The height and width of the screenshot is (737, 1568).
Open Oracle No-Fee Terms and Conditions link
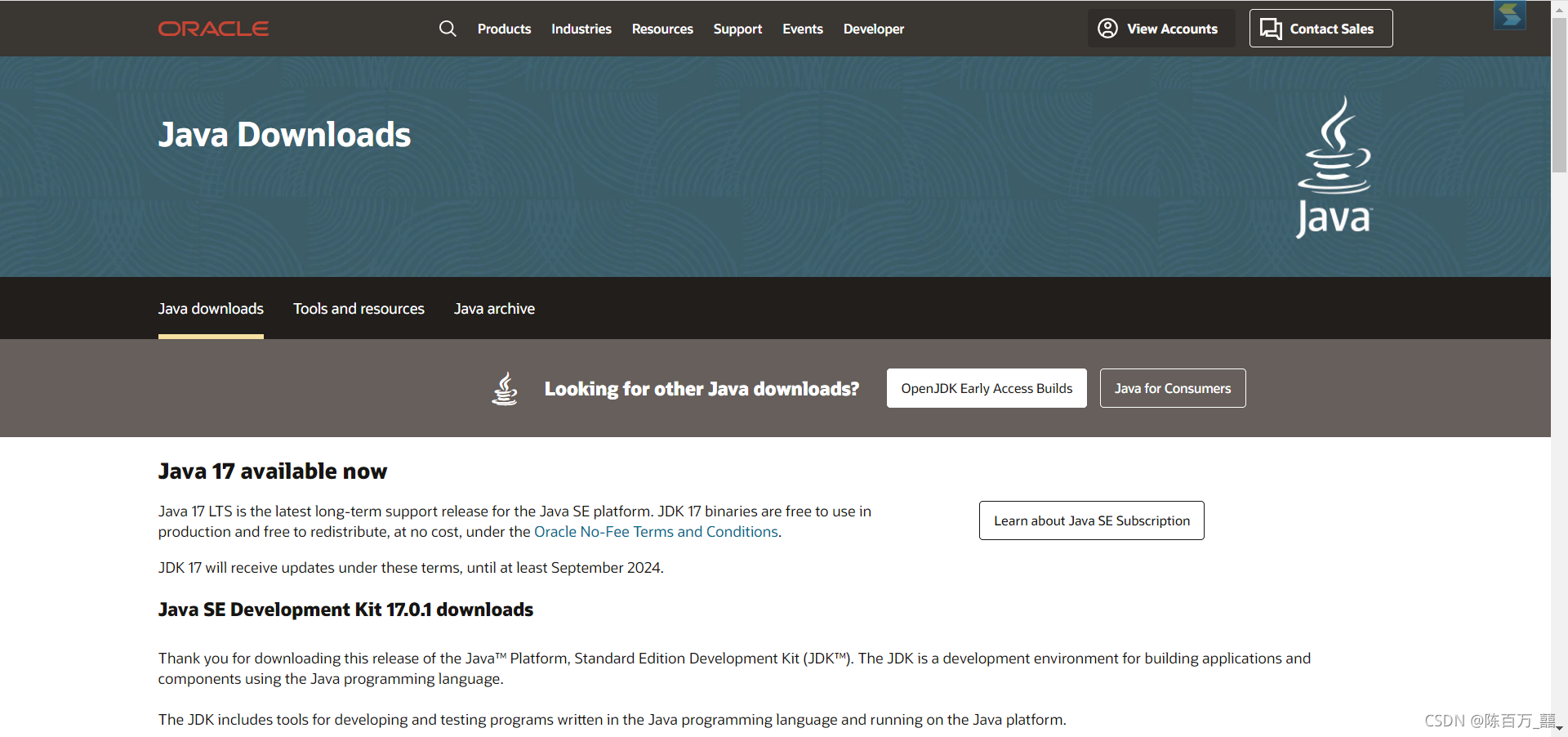pyautogui.click(x=656, y=532)
